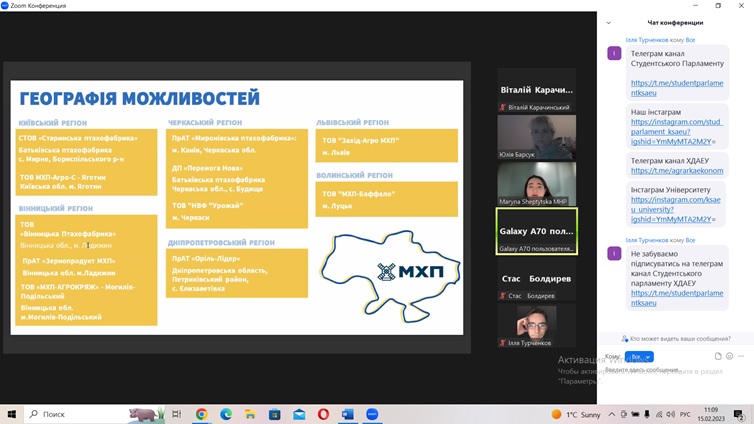
Task: Open the weather widget '1°C Sunny'
Action: click(576, 414)
